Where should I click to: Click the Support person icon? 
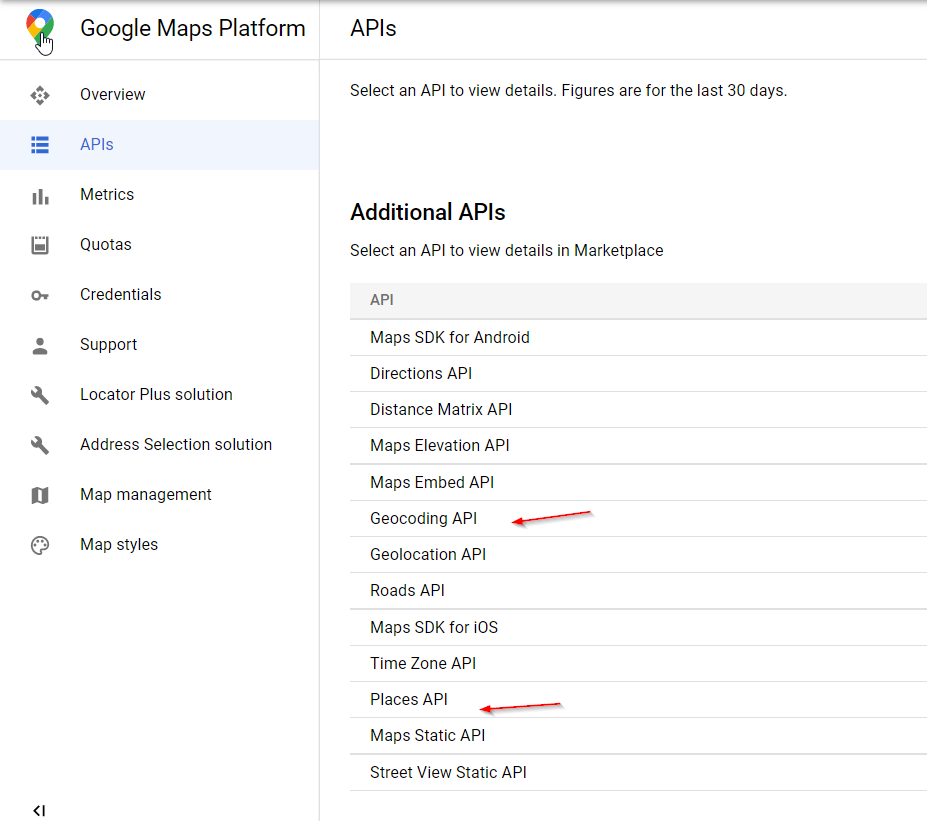[40, 345]
